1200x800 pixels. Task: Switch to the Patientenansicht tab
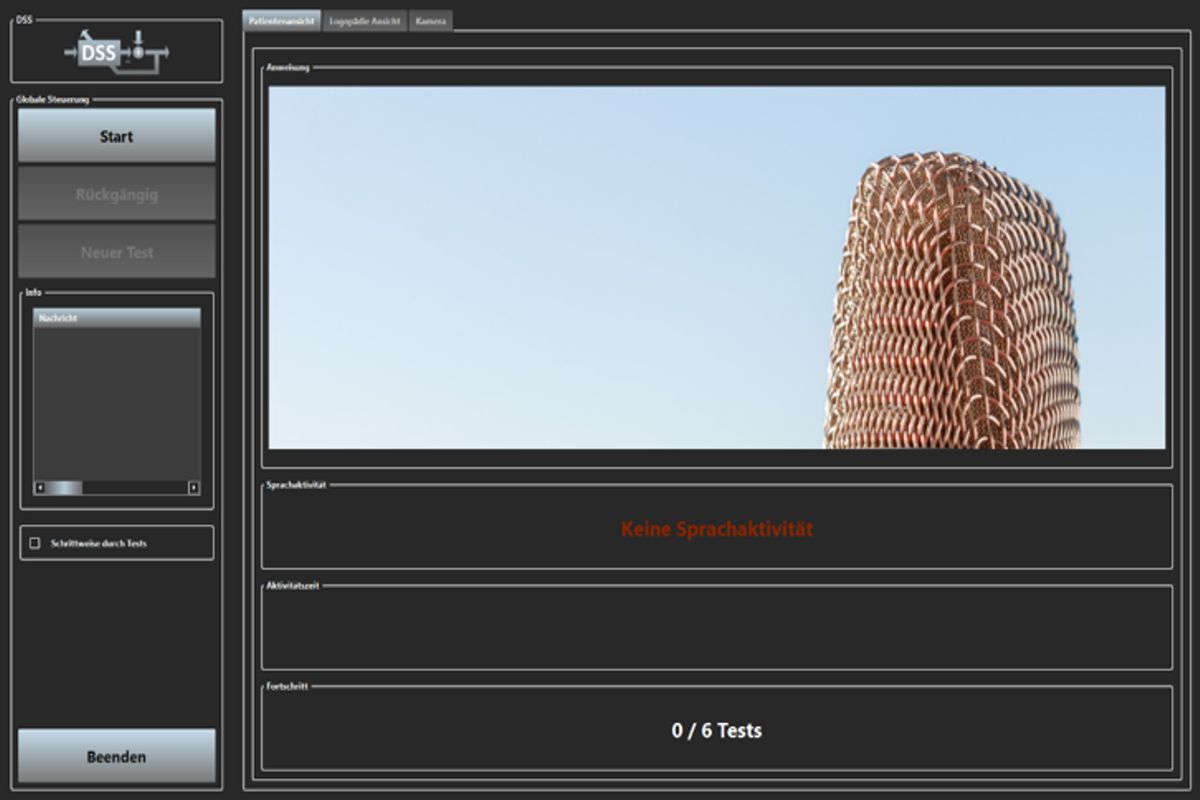pos(281,21)
